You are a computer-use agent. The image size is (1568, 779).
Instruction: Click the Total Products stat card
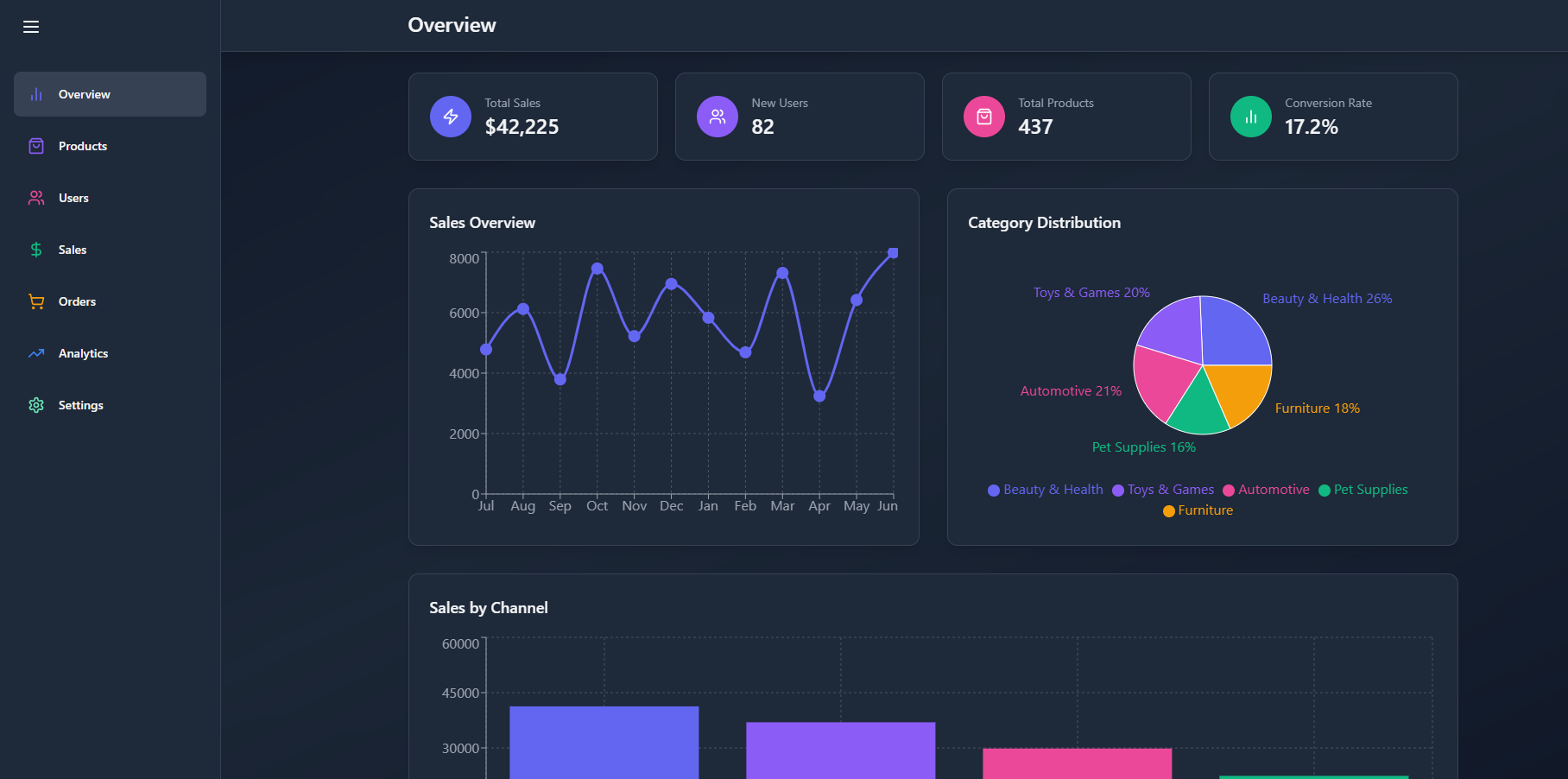coord(1066,117)
